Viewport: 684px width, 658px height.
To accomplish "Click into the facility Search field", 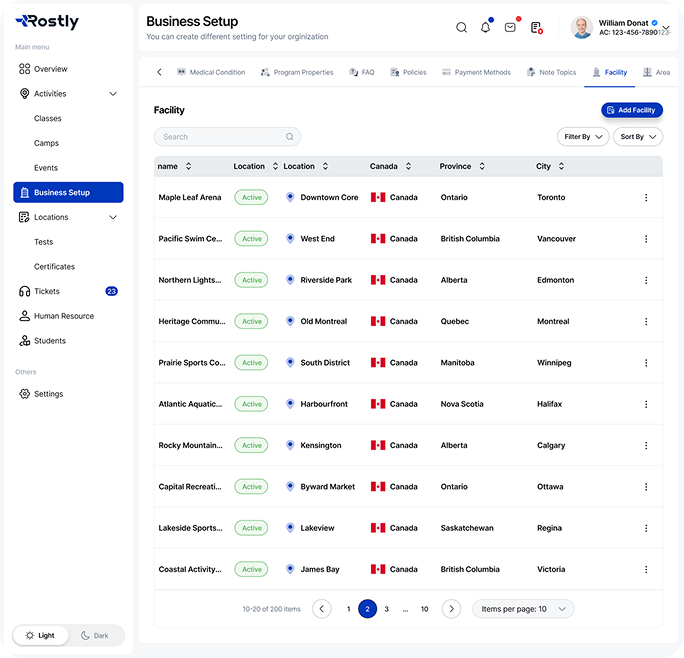I will coord(227,137).
